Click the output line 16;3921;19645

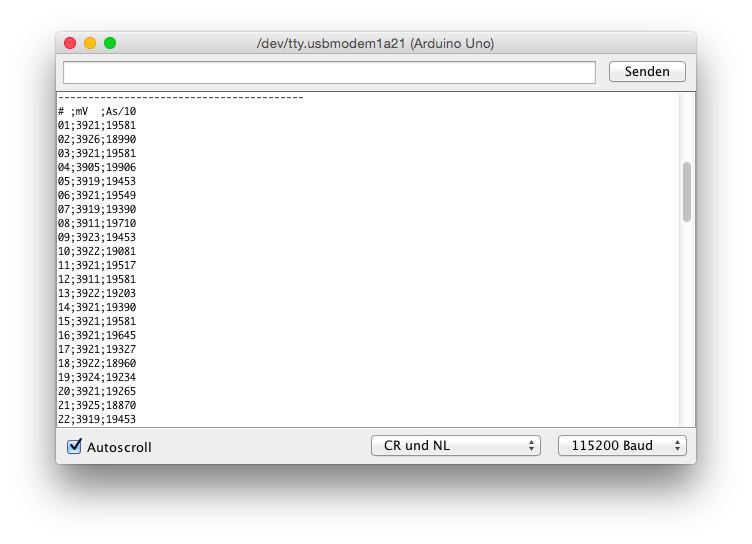coord(97,335)
